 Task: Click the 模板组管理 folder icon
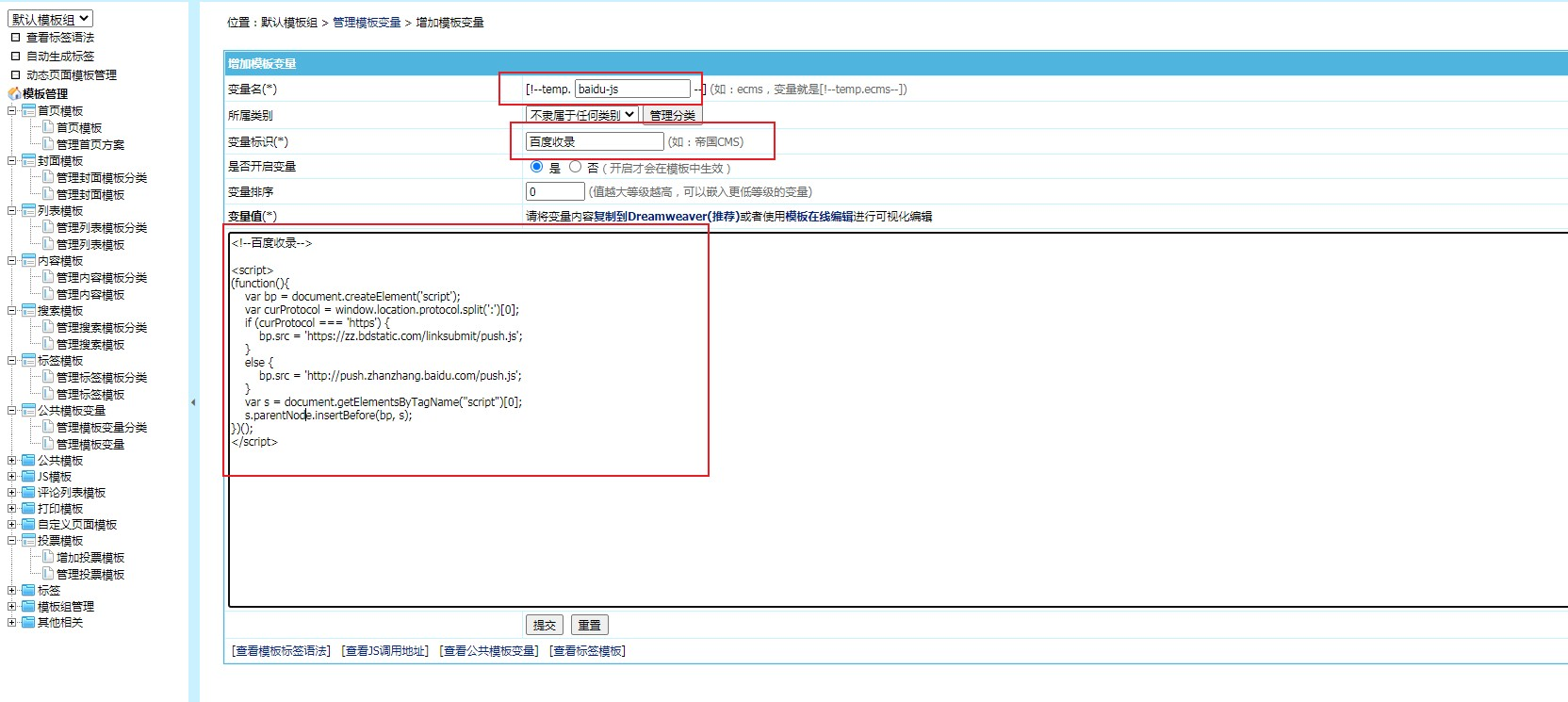point(28,606)
